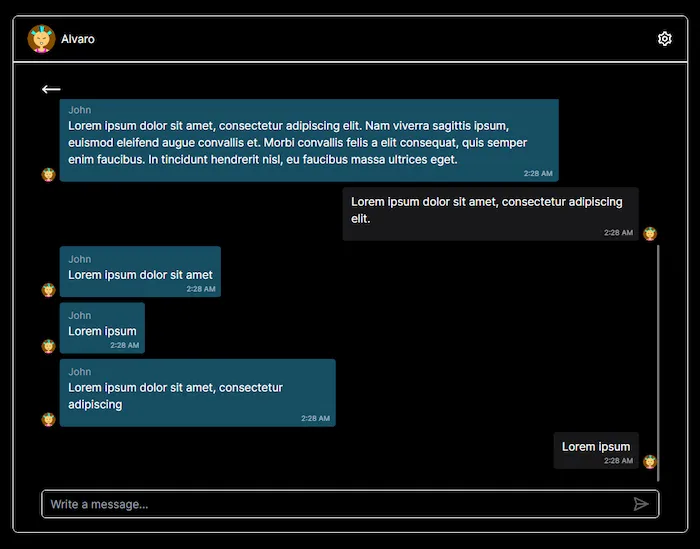
Task: Select John's long paragraph message bubble
Action: coord(308,142)
